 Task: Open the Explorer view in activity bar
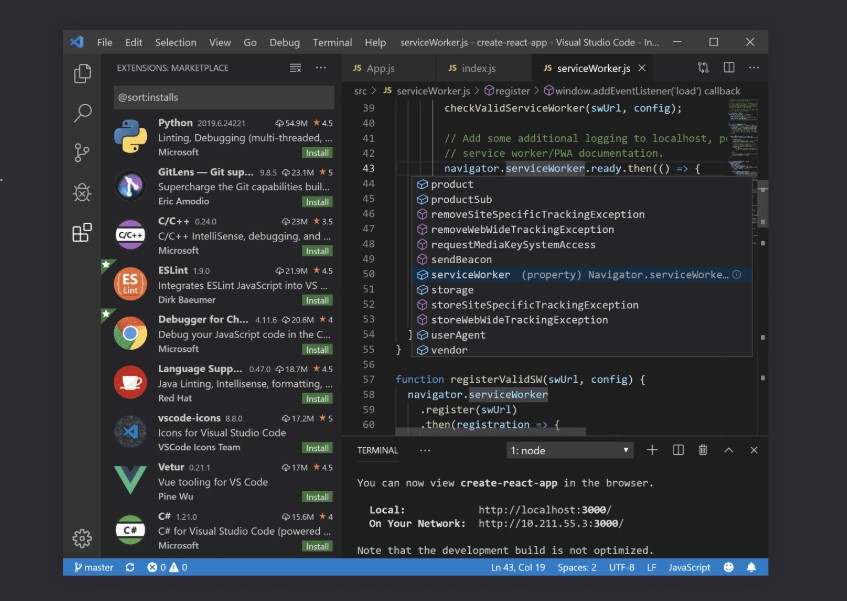tap(82, 73)
